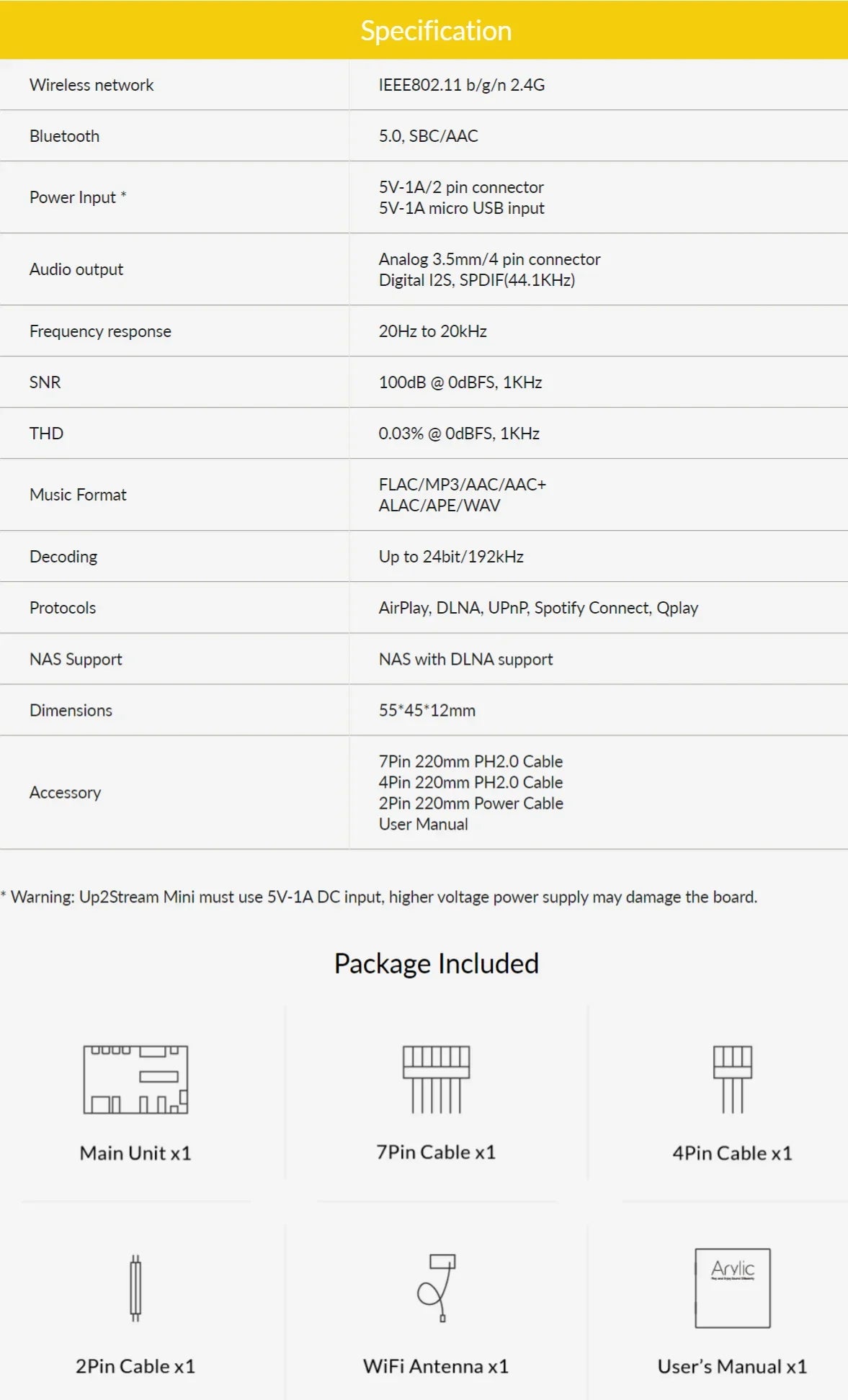Click the 2Pin Cable icon
The width and height of the screenshot is (848, 1400).
135,1288
